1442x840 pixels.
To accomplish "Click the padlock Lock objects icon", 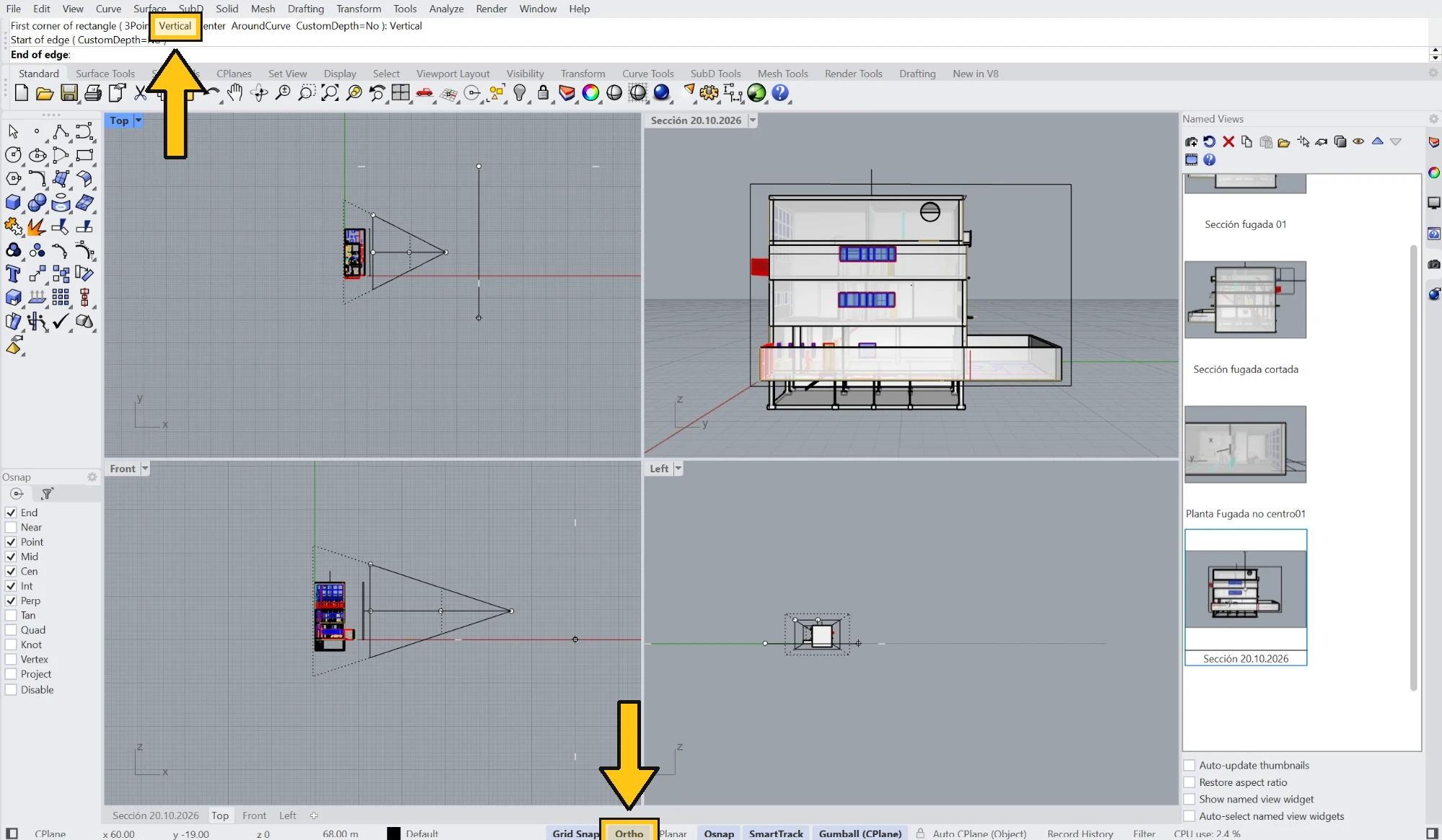I will (544, 93).
